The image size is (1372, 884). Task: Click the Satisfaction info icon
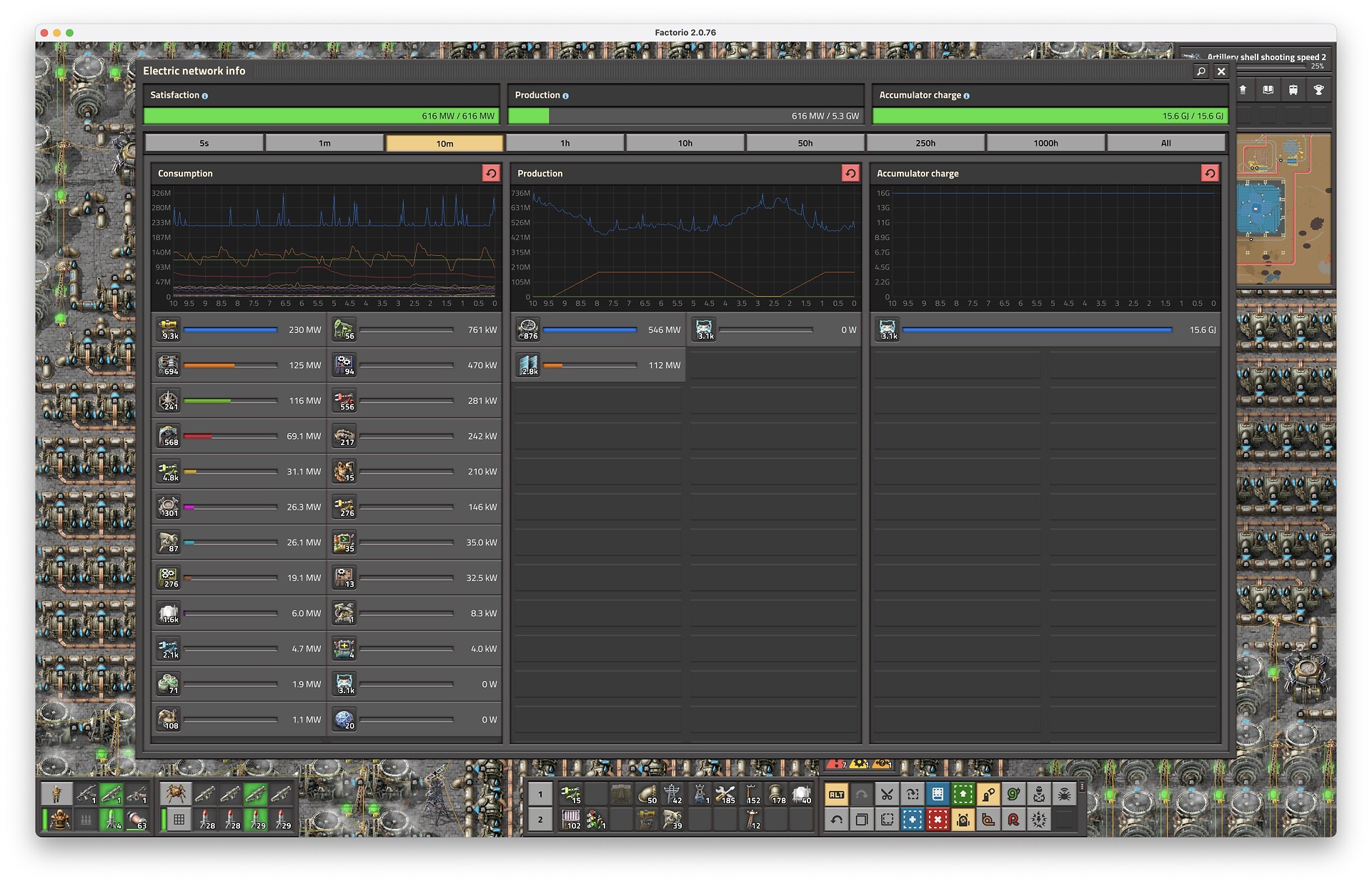[x=205, y=96]
